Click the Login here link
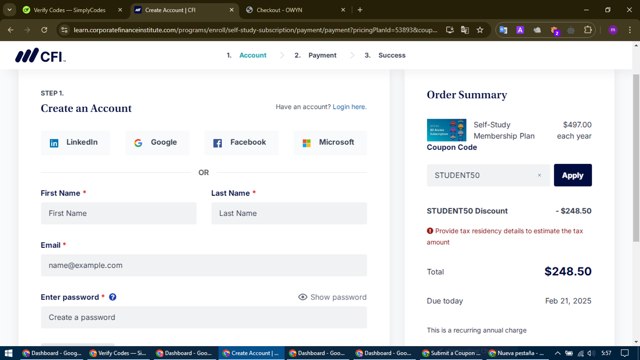Image resolution: width=640 pixels, height=360 pixels. point(349,107)
